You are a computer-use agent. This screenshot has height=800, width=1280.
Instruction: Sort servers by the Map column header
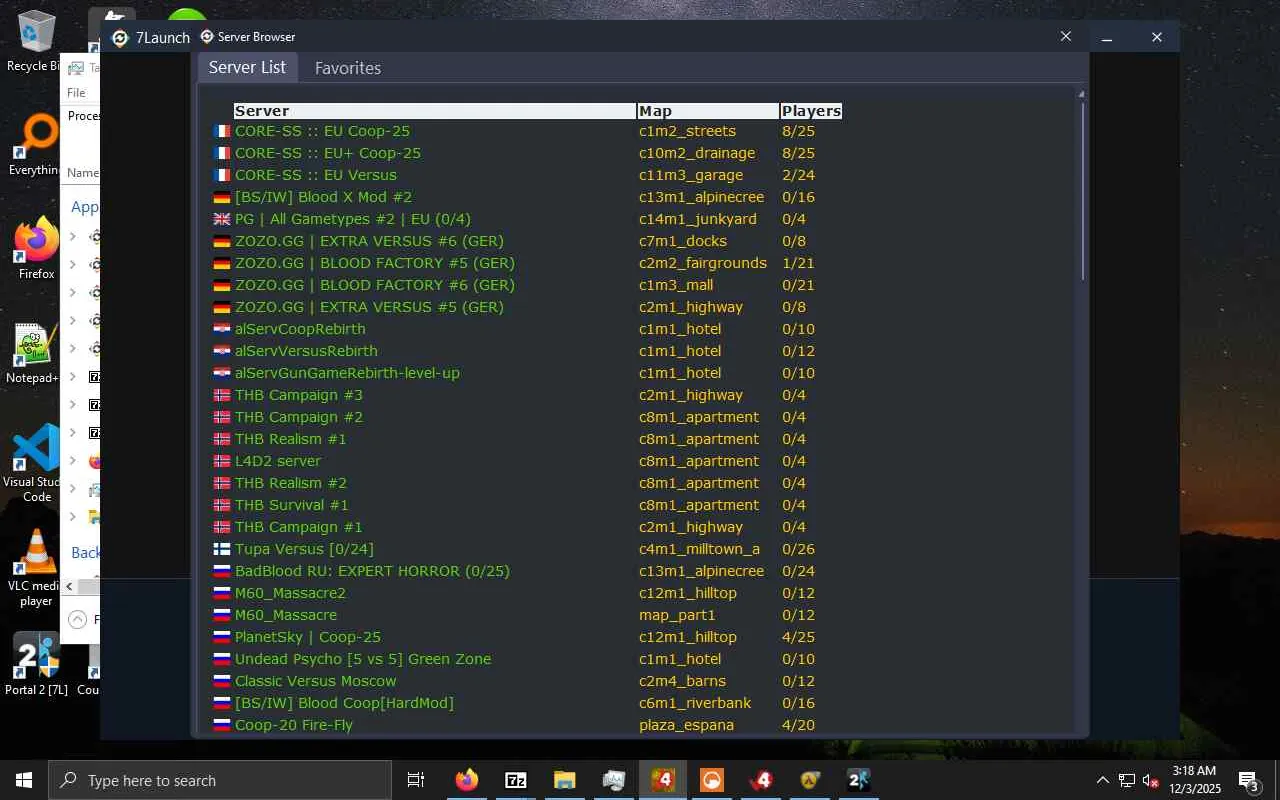pos(708,111)
